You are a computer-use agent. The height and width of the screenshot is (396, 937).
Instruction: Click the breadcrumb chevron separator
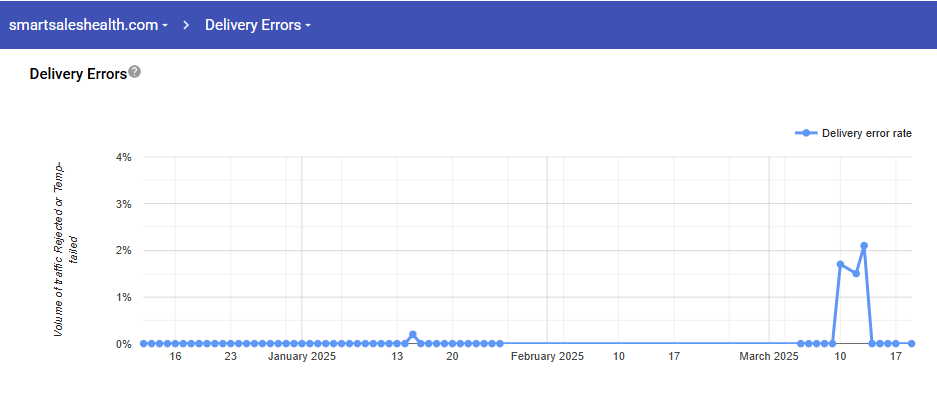186,25
